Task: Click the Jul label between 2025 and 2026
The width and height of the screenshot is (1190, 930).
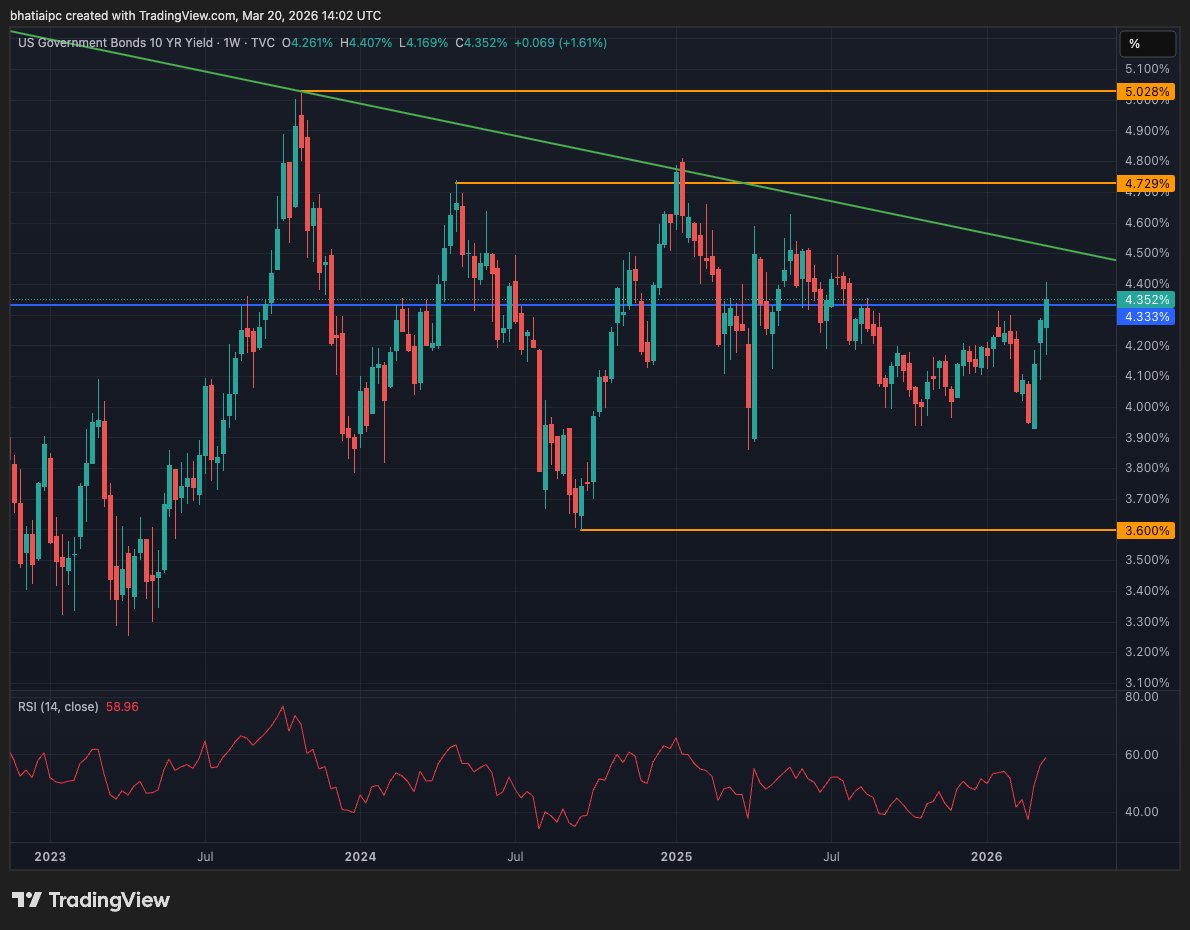Action: (832, 857)
